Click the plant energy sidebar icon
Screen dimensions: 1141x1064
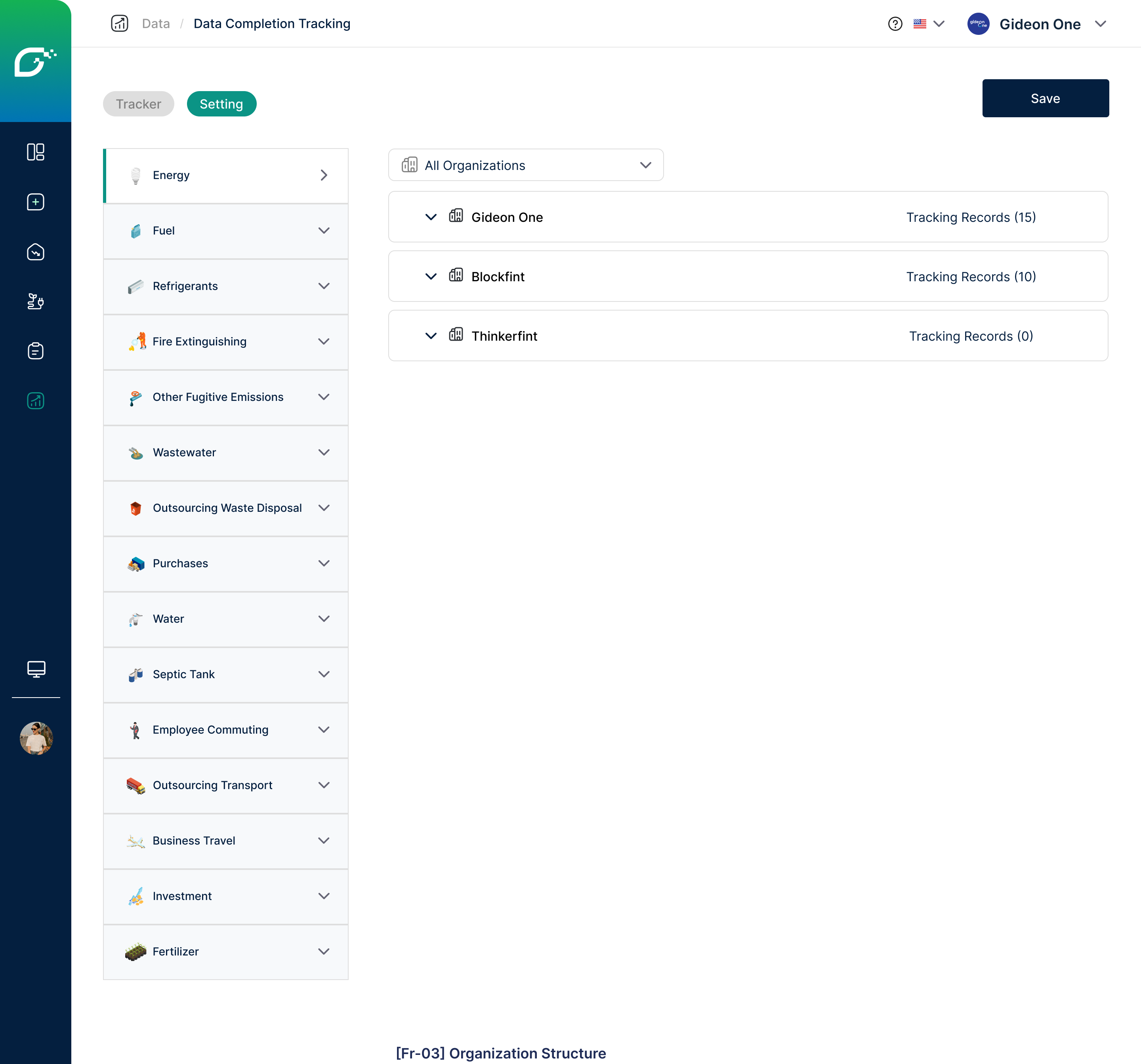coord(36,301)
